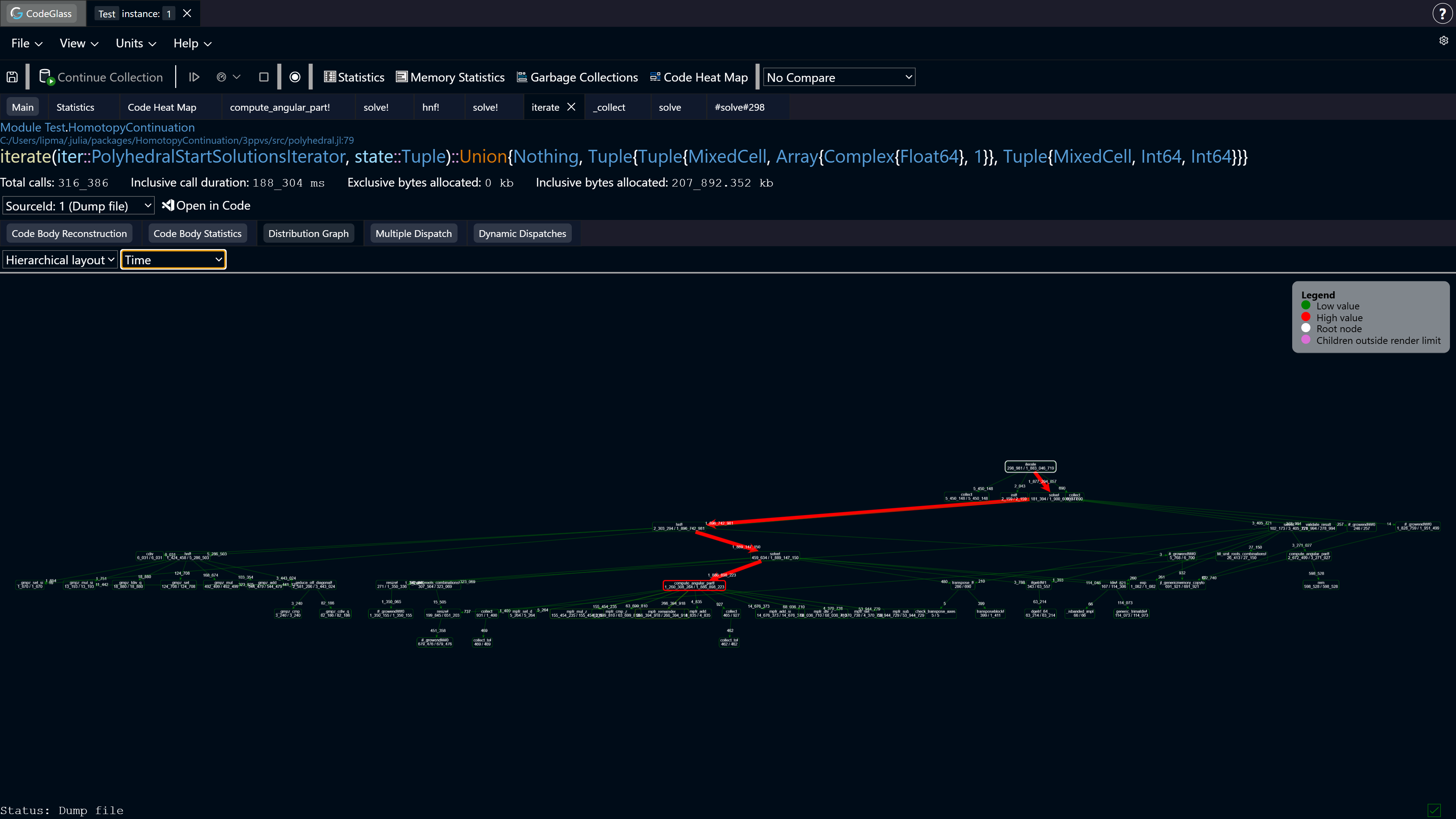This screenshot has height=819, width=1456.
Task: Open the Time metric dropdown
Action: pyautogui.click(x=173, y=260)
